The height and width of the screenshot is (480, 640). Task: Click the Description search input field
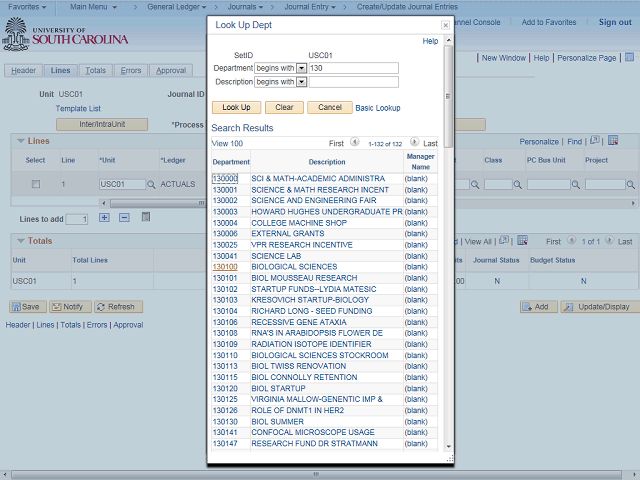(x=353, y=82)
